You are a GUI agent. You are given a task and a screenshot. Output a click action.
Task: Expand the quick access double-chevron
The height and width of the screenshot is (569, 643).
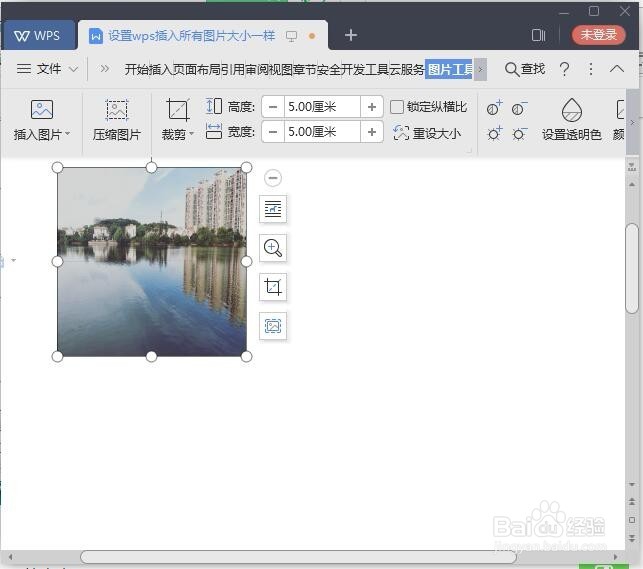[105, 68]
